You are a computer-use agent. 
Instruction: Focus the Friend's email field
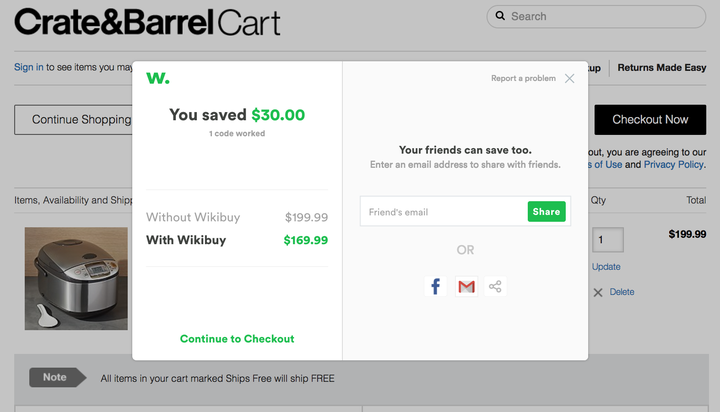[x=444, y=211]
